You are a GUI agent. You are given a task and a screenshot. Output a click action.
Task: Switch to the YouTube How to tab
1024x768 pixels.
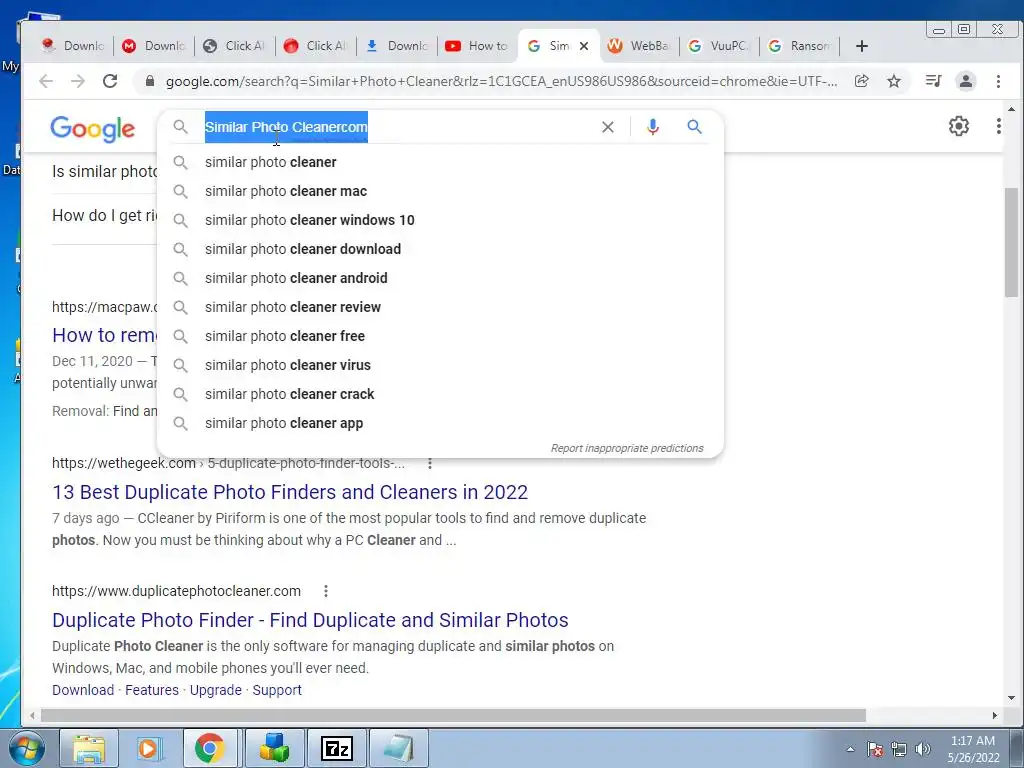click(x=477, y=46)
